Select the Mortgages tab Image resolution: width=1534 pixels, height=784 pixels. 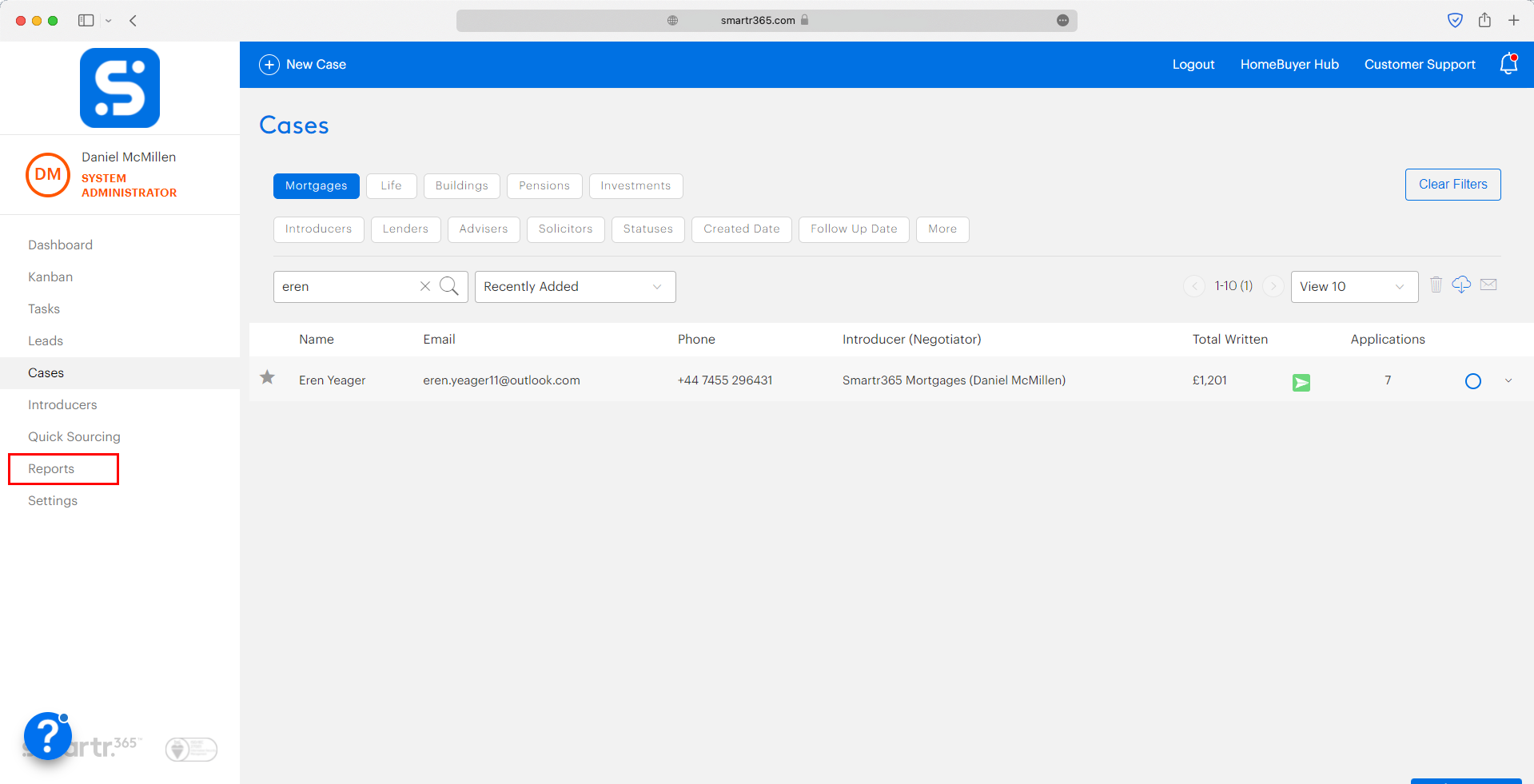click(317, 186)
